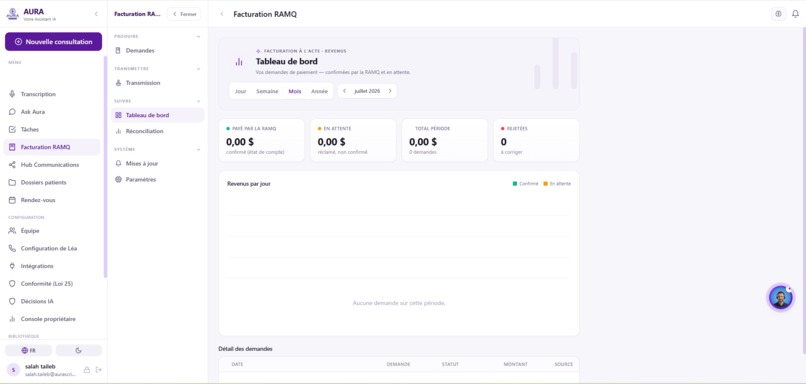806x384 pixels.
Task: Collapse the SYSTÈME section chevron
Action: [198, 149]
